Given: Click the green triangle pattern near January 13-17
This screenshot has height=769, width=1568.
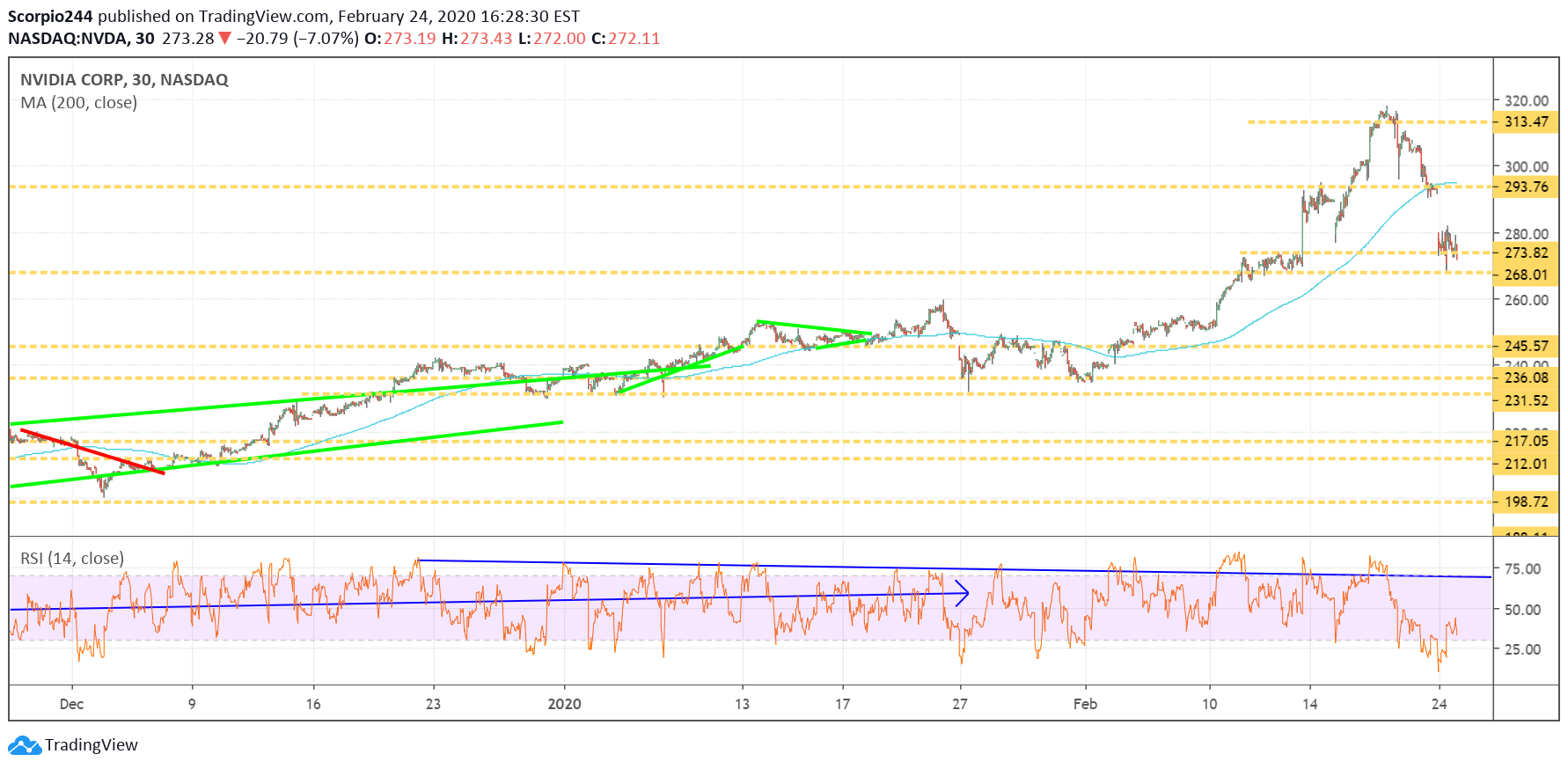Looking at the screenshot, I should (x=814, y=334).
